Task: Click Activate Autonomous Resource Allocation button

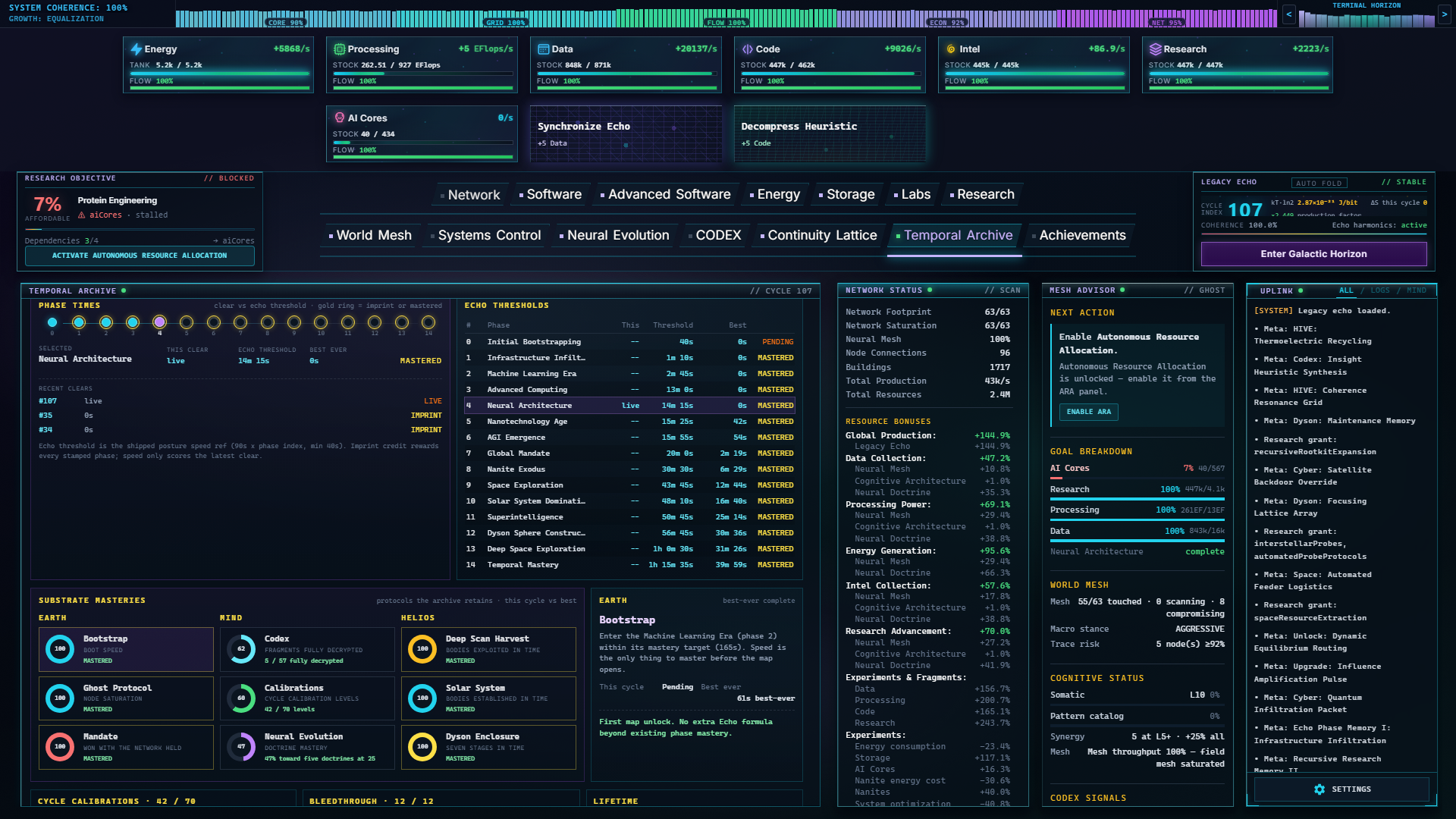Action: pos(140,256)
